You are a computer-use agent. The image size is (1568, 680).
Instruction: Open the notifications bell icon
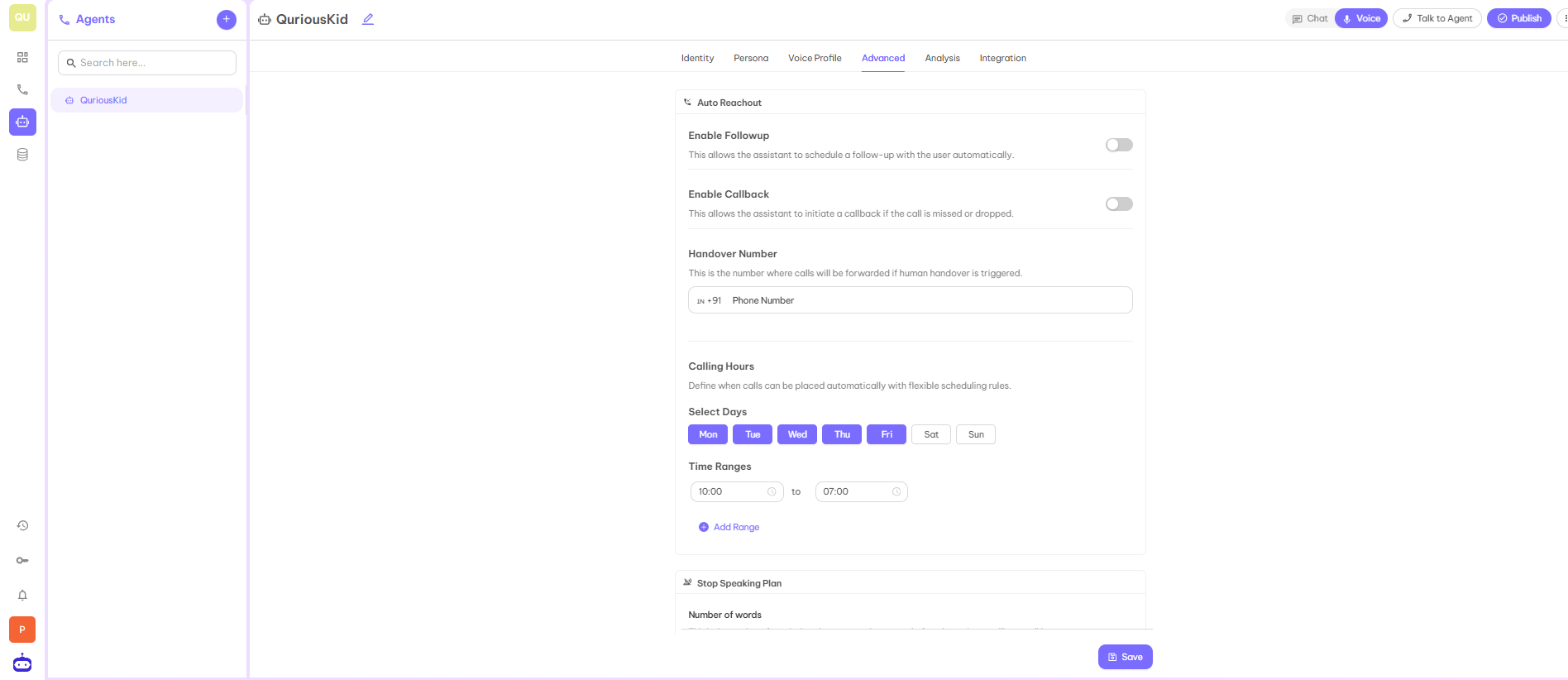point(22,595)
